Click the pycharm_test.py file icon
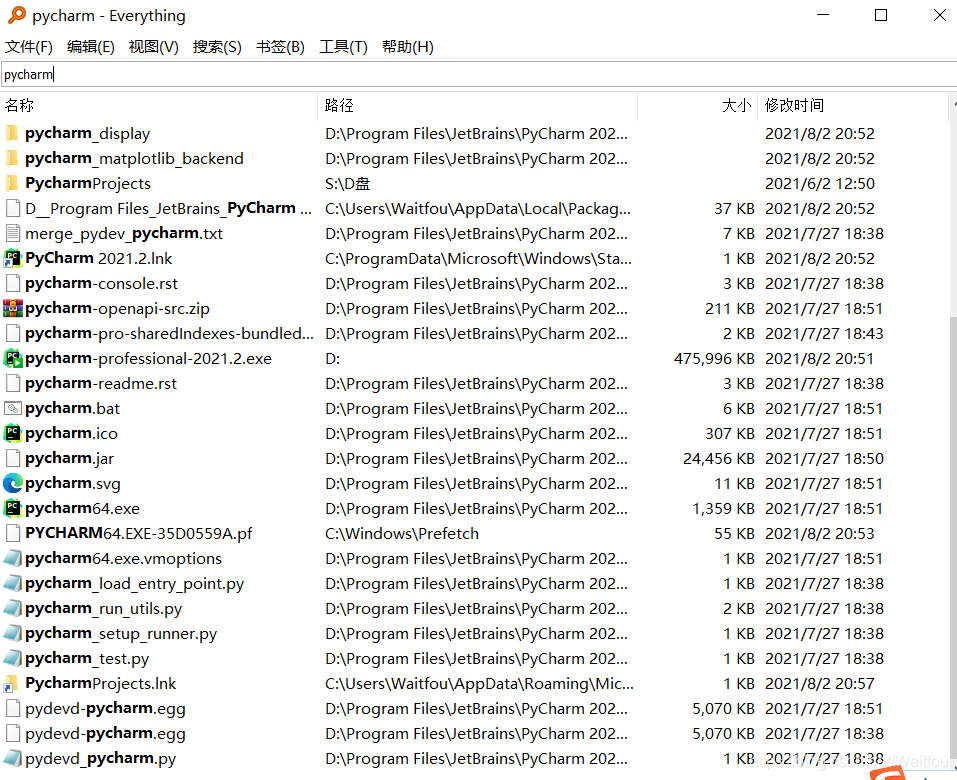 point(12,659)
